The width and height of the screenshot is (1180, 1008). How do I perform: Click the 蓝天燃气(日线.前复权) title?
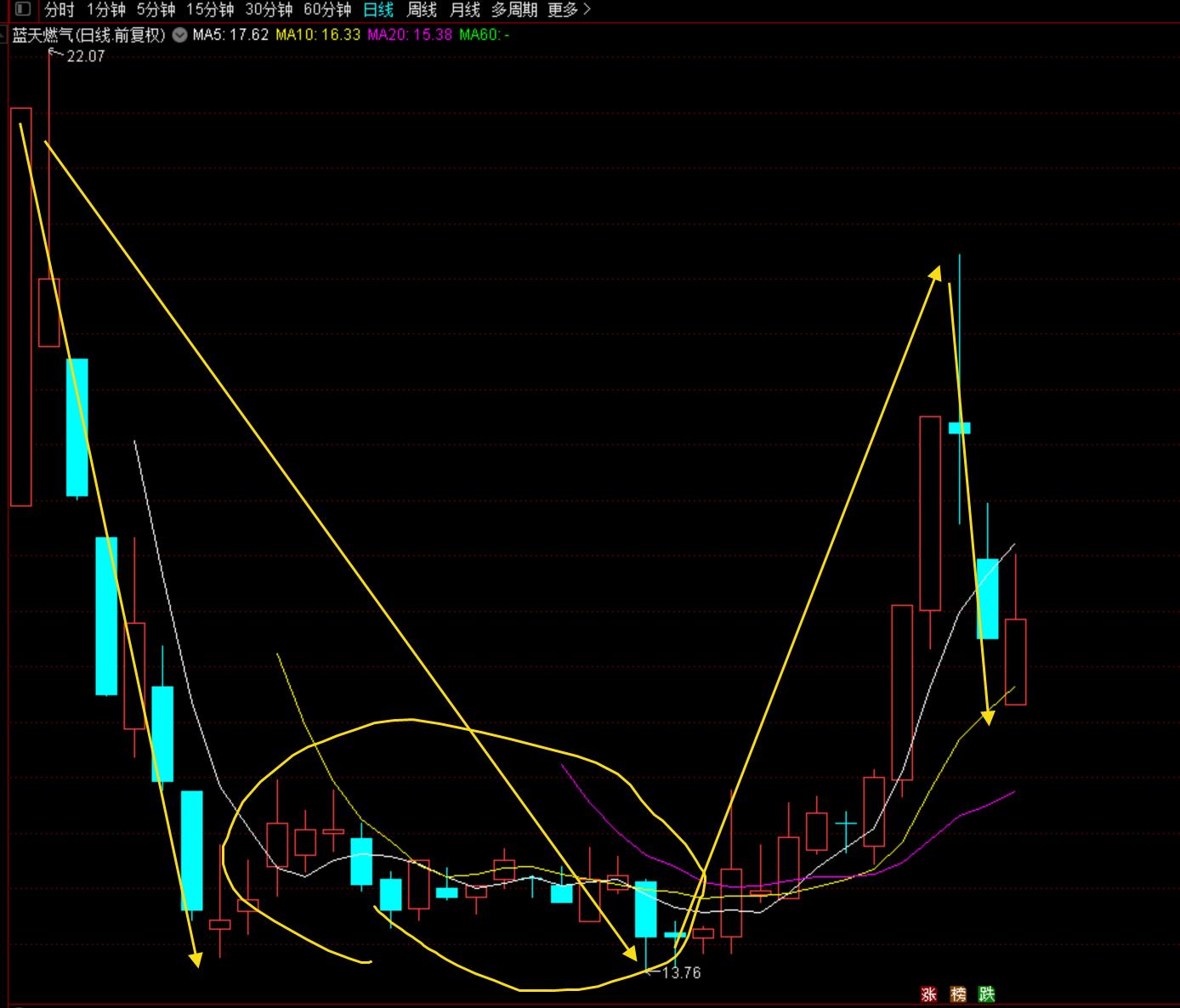[x=88, y=35]
